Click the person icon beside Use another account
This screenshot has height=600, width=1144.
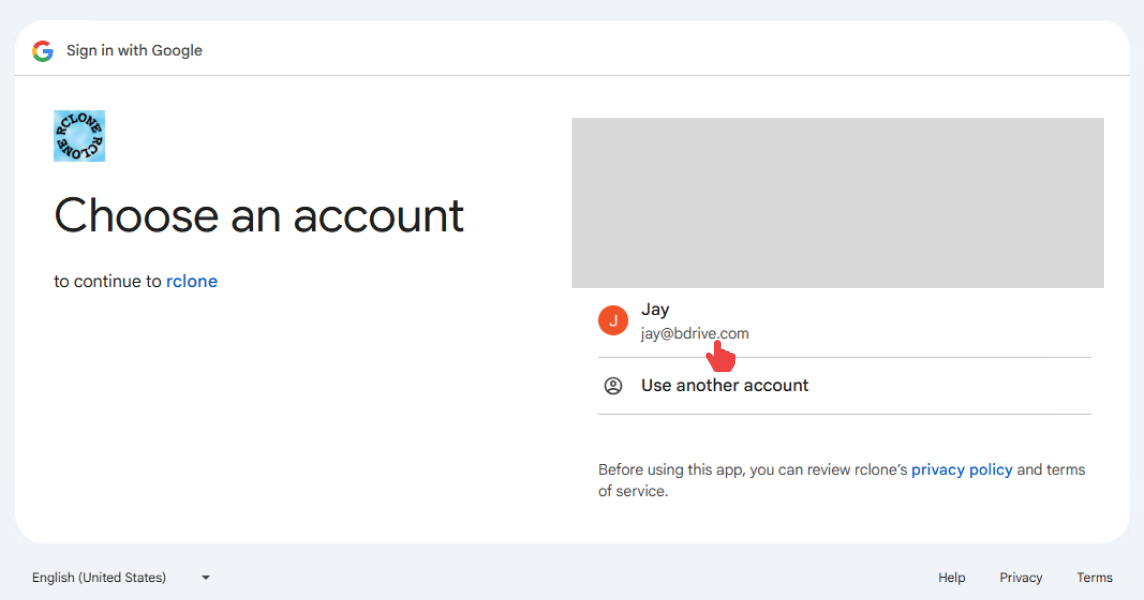(613, 385)
